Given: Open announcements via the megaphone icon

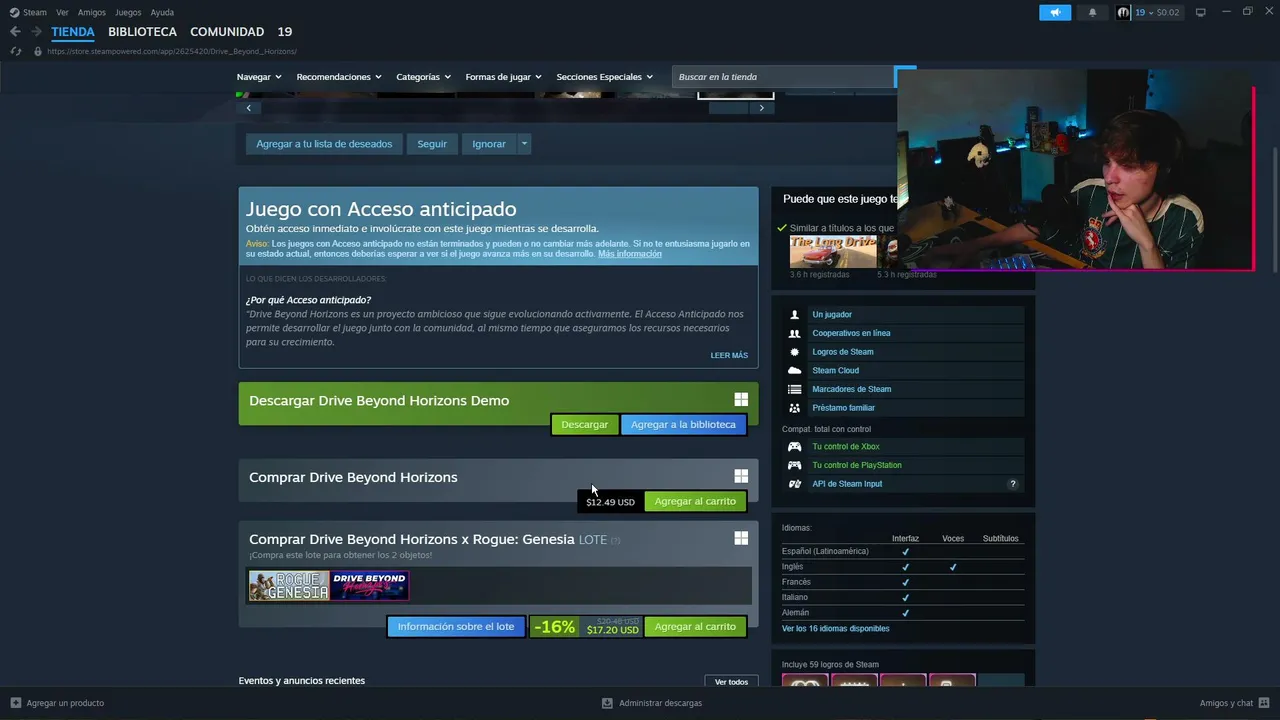Looking at the screenshot, I should [x=1055, y=13].
